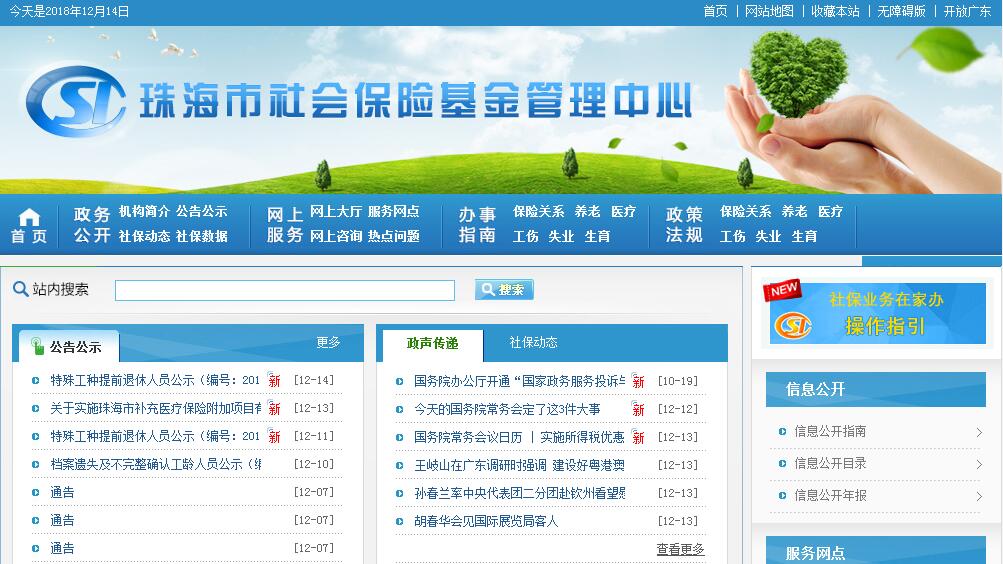
Task: Open 网站地图 in the top bar
Action: coord(769,11)
